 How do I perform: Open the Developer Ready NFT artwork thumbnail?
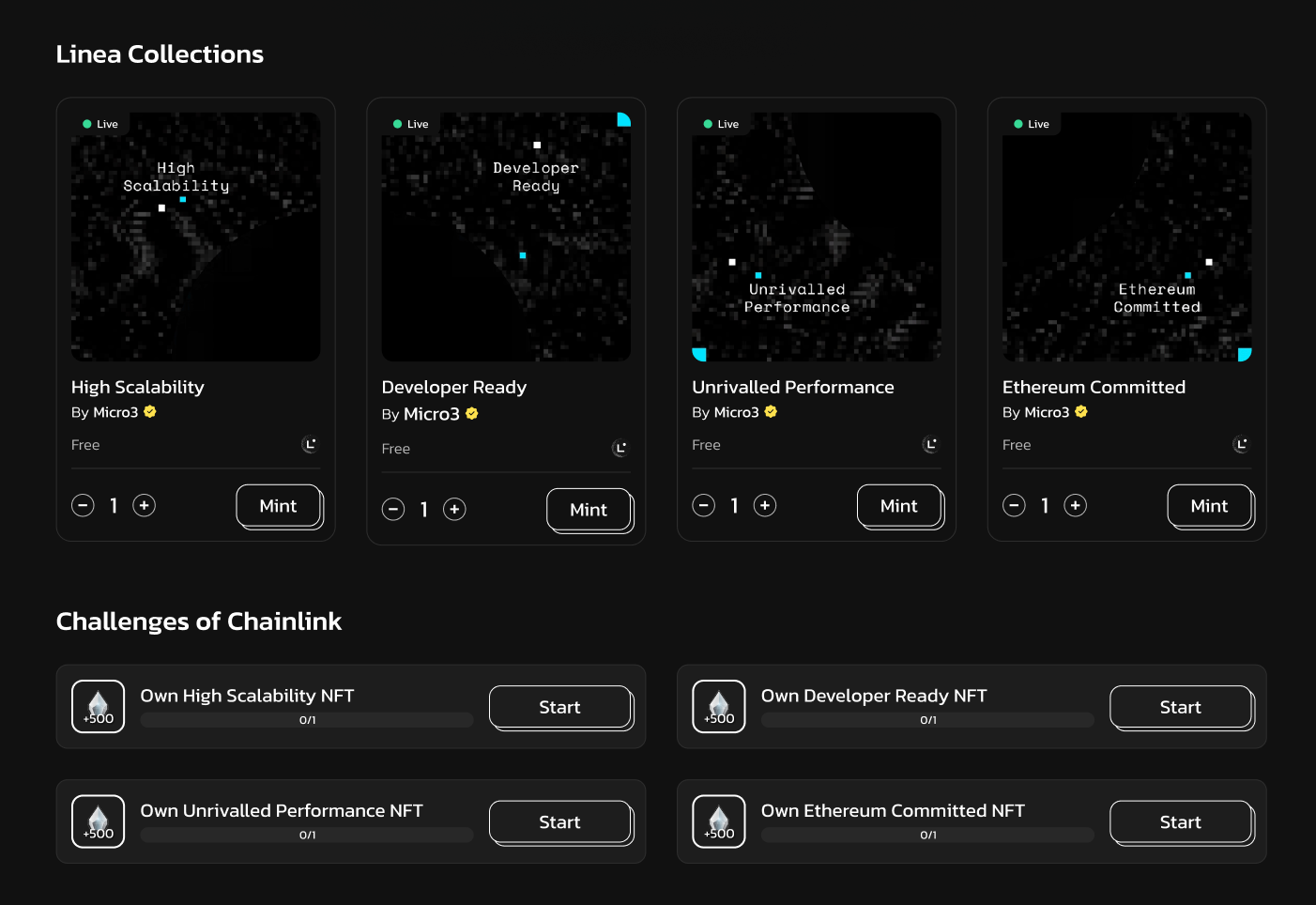pyautogui.click(x=506, y=237)
